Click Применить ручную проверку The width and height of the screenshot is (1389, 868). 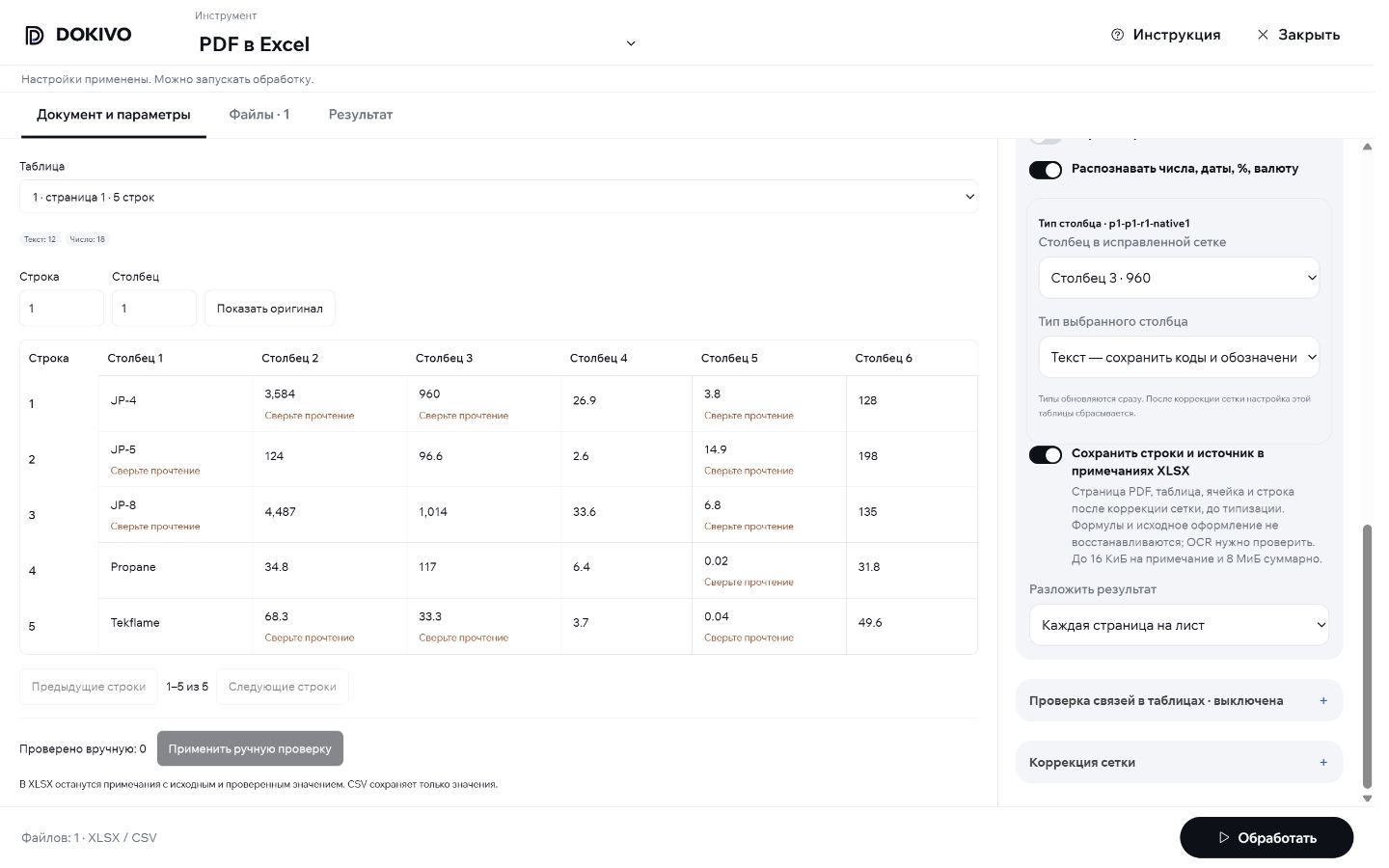[x=250, y=748]
